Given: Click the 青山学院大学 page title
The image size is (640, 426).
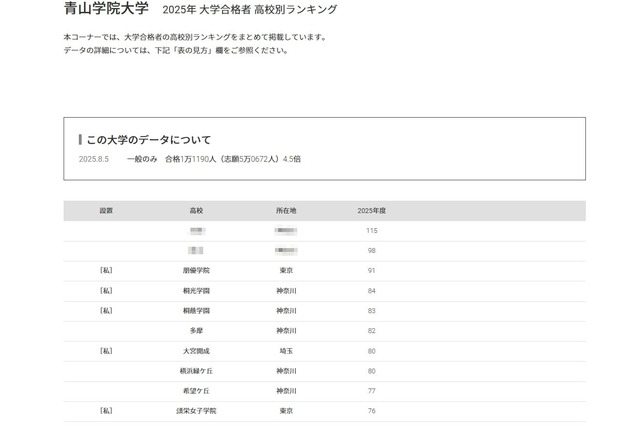Looking at the screenshot, I should coord(106,9).
